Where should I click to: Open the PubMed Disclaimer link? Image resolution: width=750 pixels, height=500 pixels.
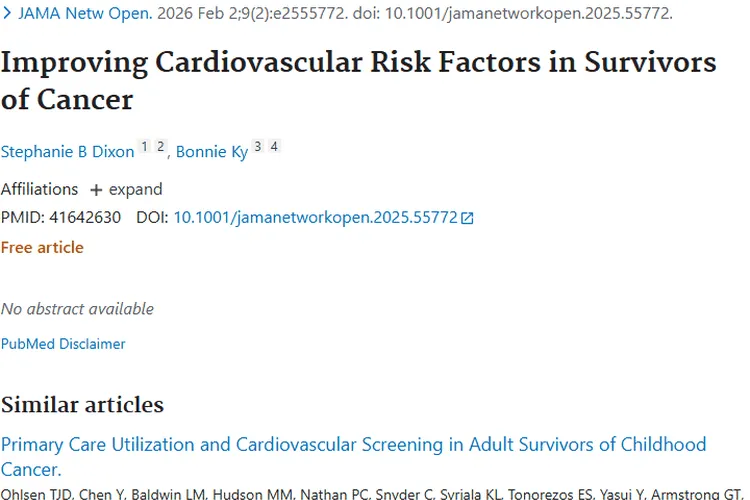coord(63,344)
